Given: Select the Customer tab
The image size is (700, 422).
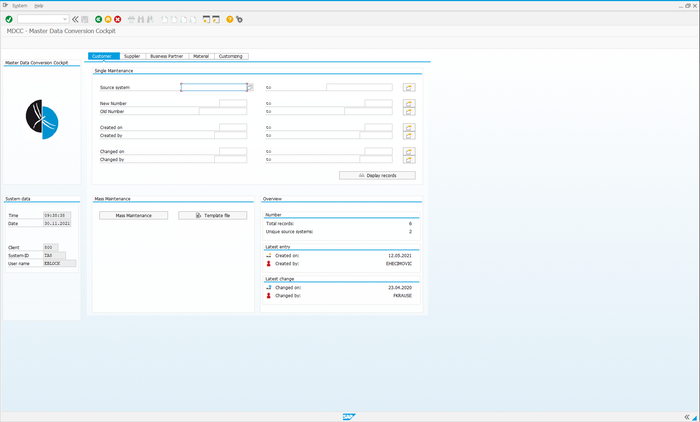Looking at the screenshot, I should click(x=104, y=56).
